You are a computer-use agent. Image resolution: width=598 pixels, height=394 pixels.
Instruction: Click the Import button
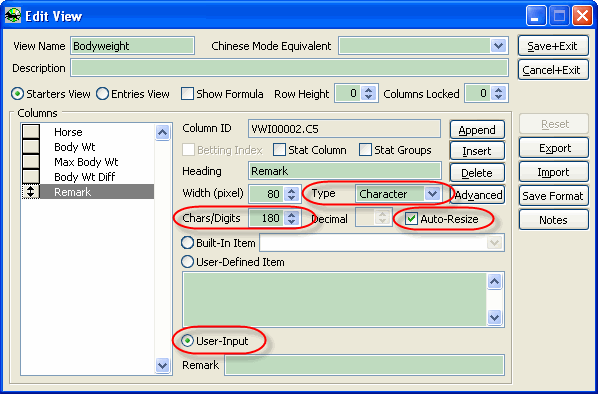554,172
